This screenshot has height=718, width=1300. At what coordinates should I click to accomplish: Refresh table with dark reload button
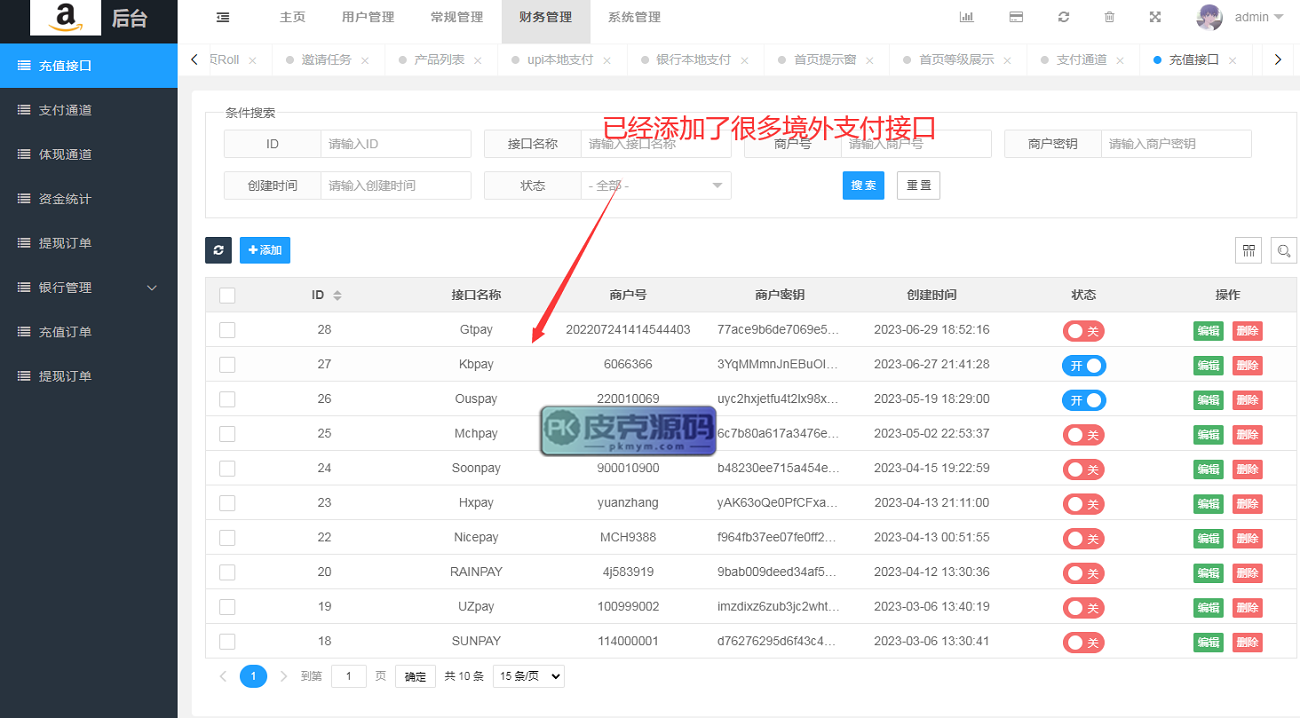coord(218,250)
